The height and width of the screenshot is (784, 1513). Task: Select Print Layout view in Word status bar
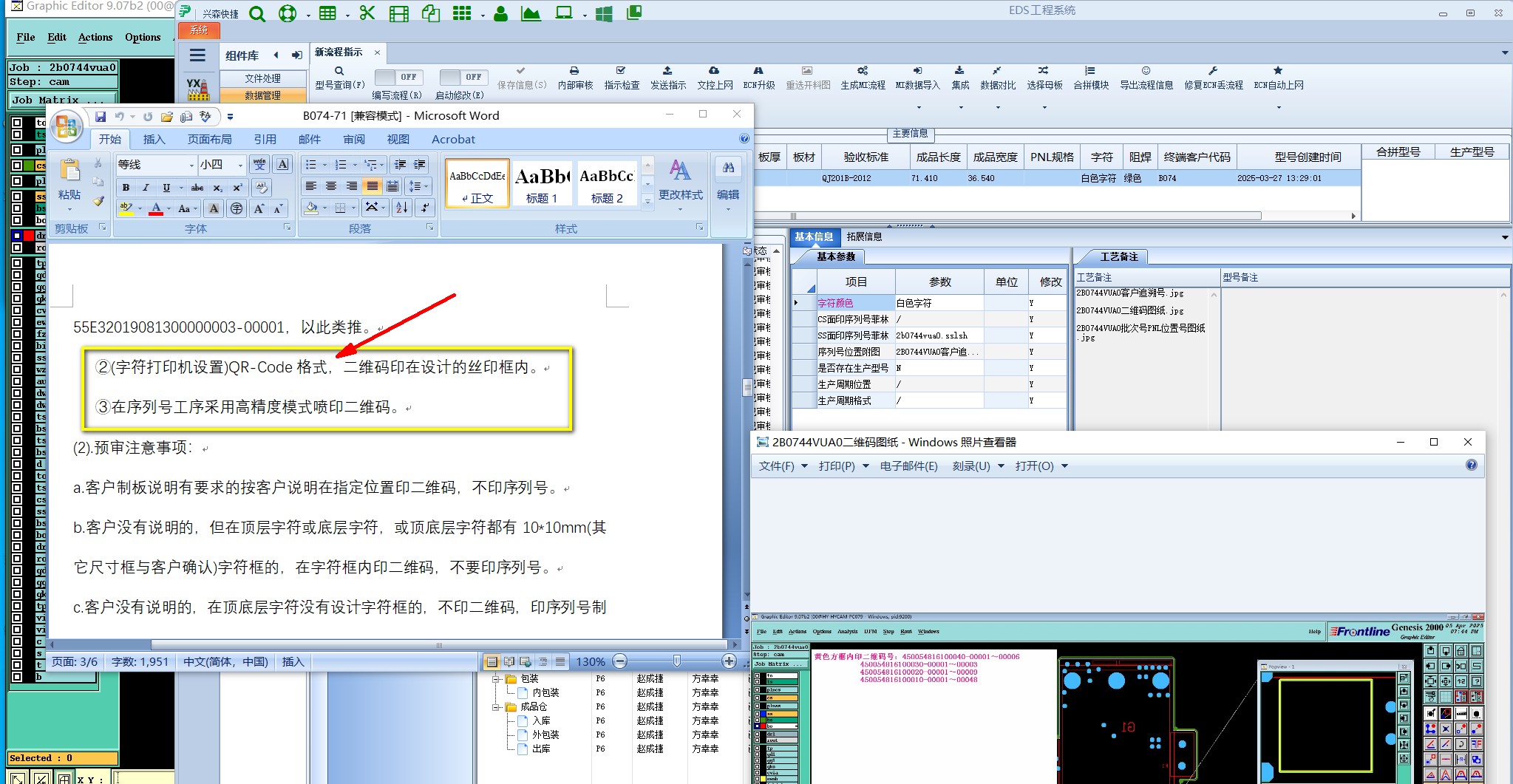[x=492, y=662]
